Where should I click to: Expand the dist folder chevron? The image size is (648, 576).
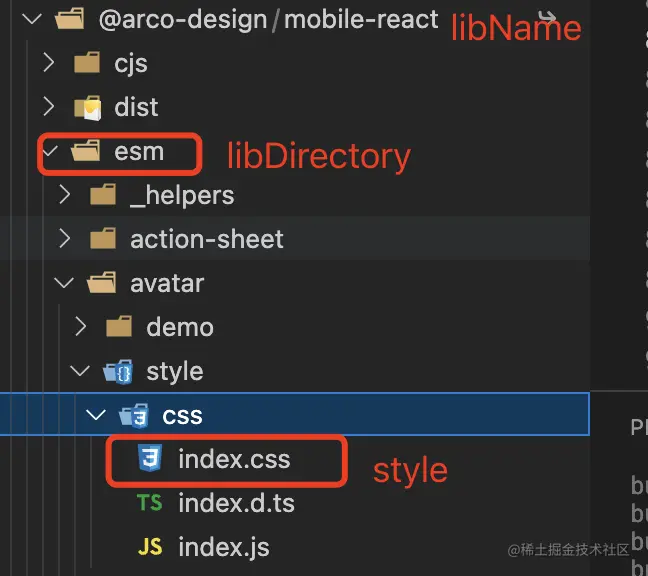point(48,107)
